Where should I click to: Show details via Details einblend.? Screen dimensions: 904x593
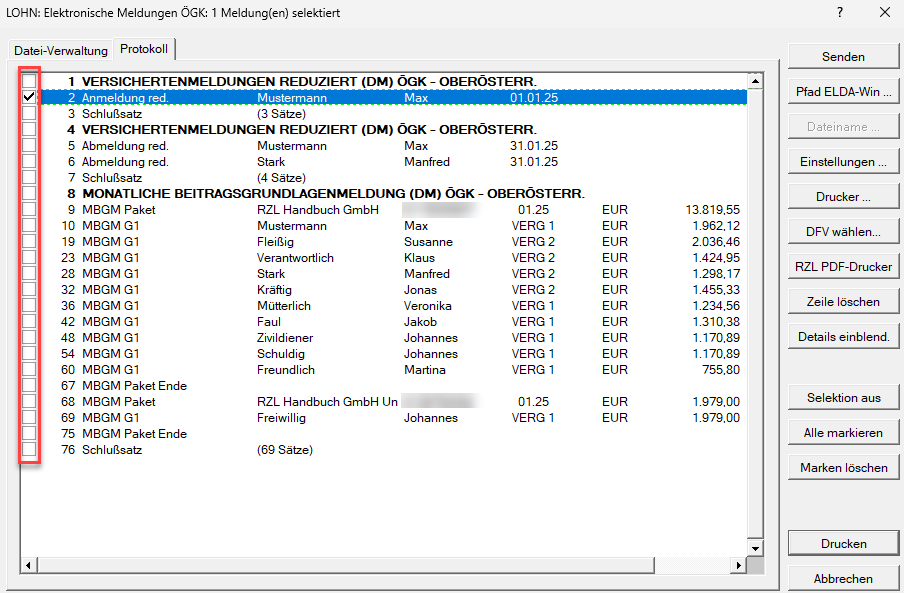click(x=843, y=337)
